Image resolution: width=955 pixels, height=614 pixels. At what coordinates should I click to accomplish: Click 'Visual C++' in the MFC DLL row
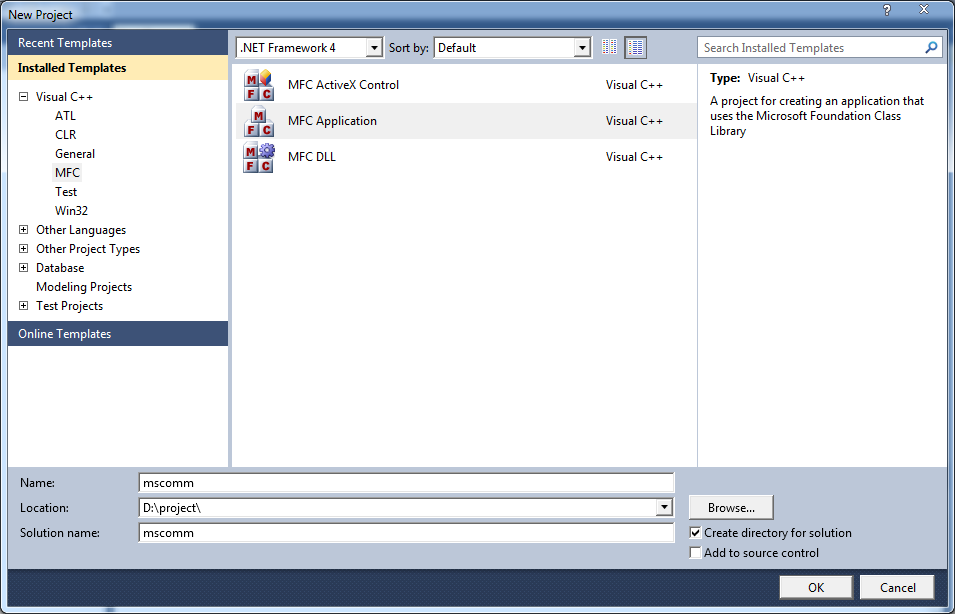coord(634,157)
